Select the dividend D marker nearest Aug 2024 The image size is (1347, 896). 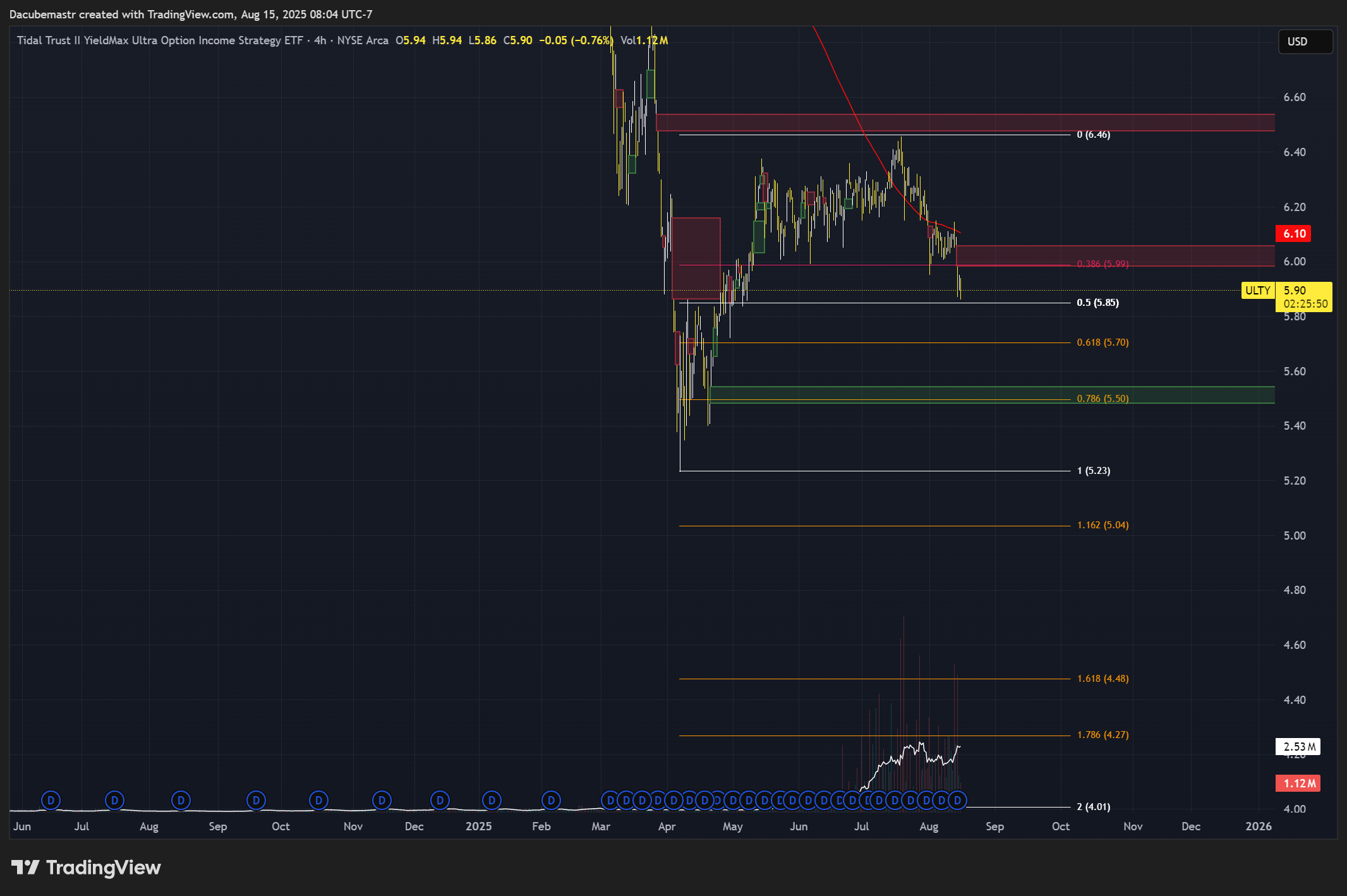pos(181,801)
